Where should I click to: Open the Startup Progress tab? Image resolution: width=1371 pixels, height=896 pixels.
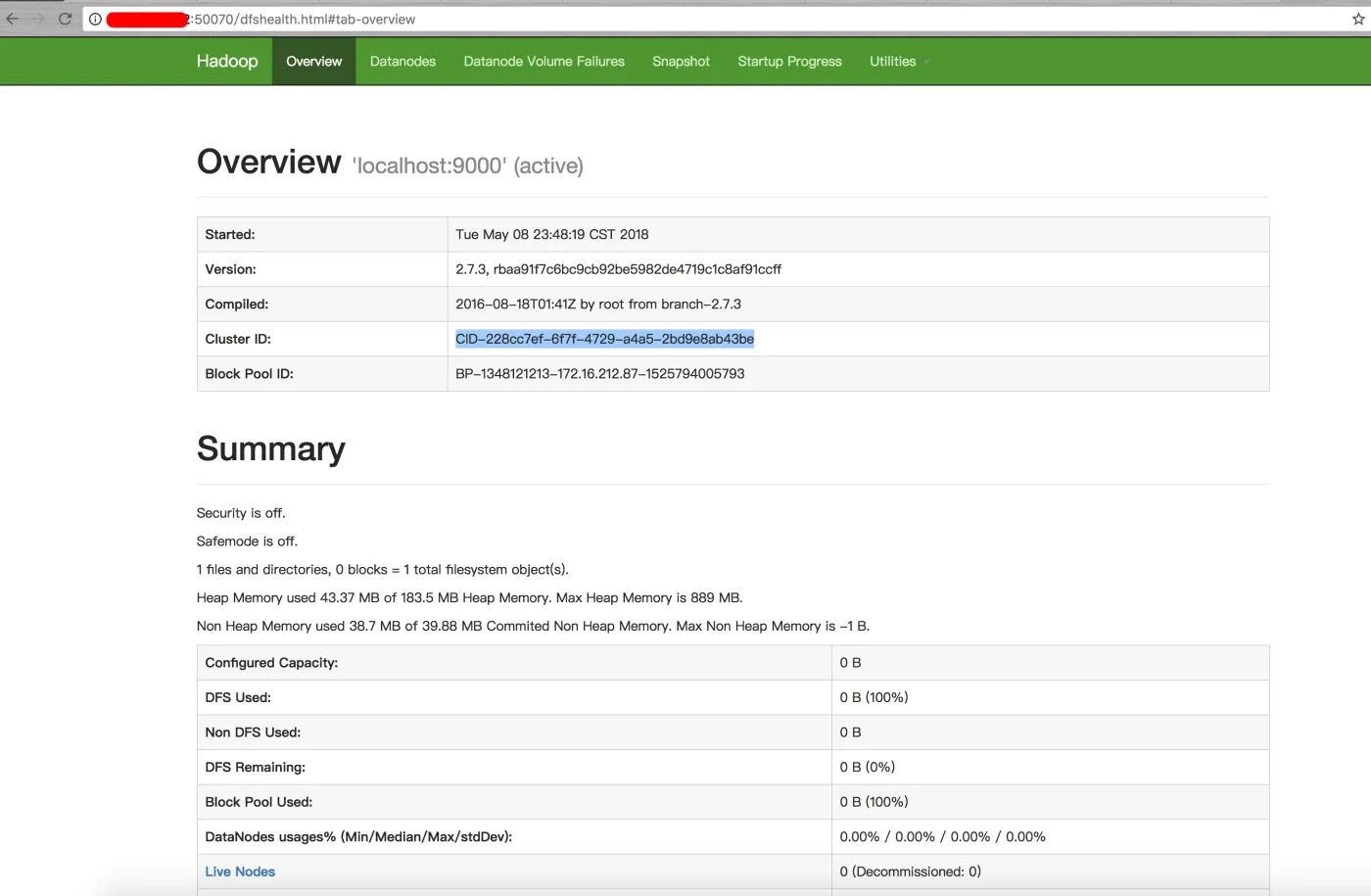789,61
